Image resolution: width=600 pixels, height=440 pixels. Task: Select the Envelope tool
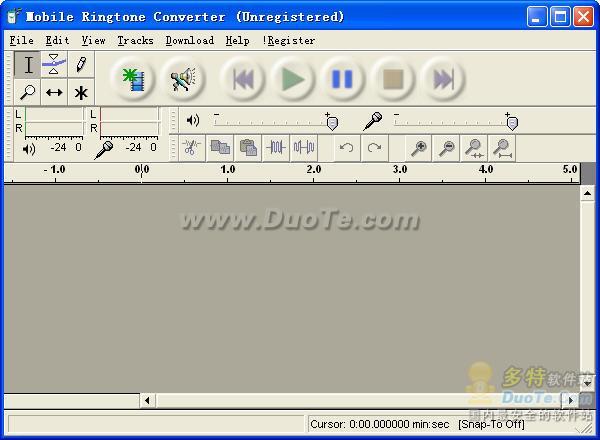tap(54, 64)
